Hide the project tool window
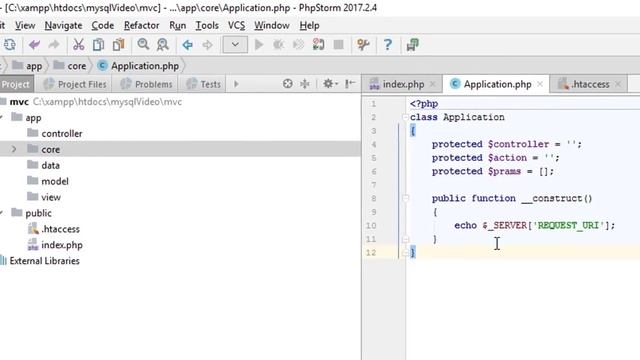The height and width of the screenshot is (360, 640). point(350,84)
